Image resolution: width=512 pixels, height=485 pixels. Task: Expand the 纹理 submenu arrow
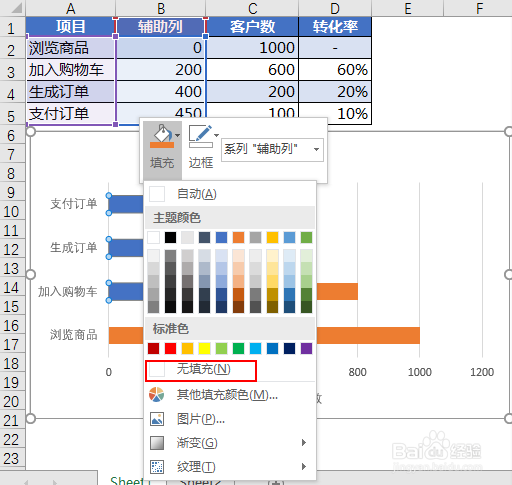[304, 467]
